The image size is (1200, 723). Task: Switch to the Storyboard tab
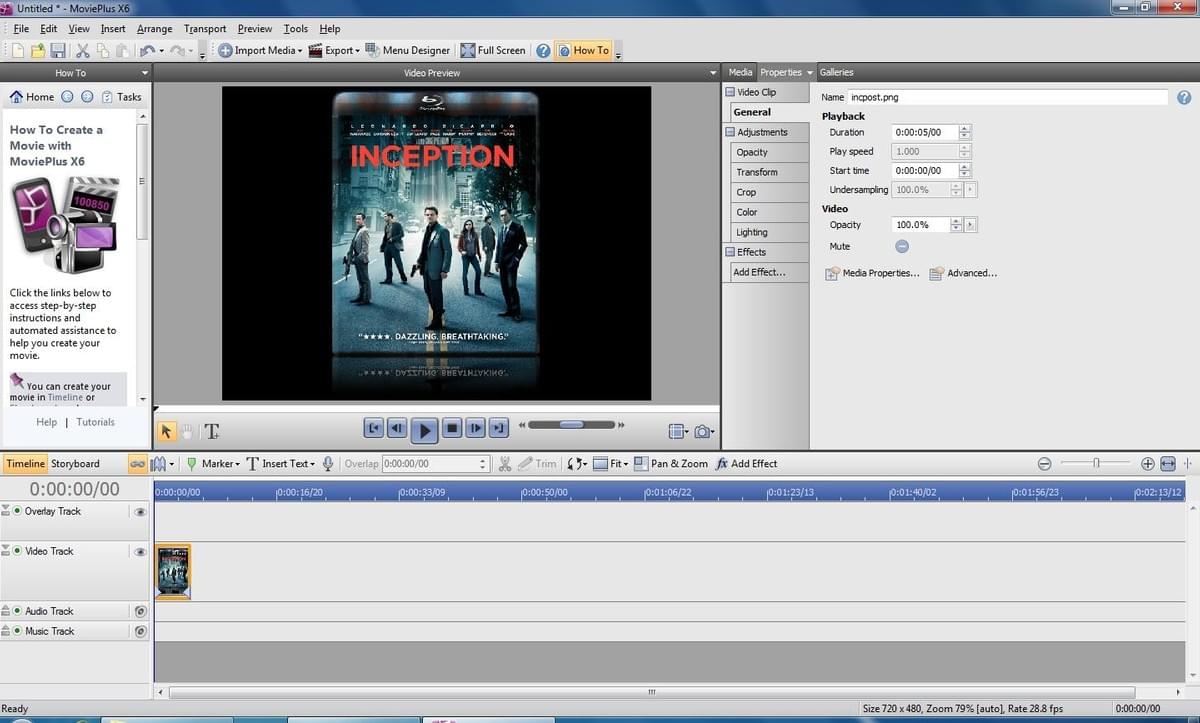point(75,464)
